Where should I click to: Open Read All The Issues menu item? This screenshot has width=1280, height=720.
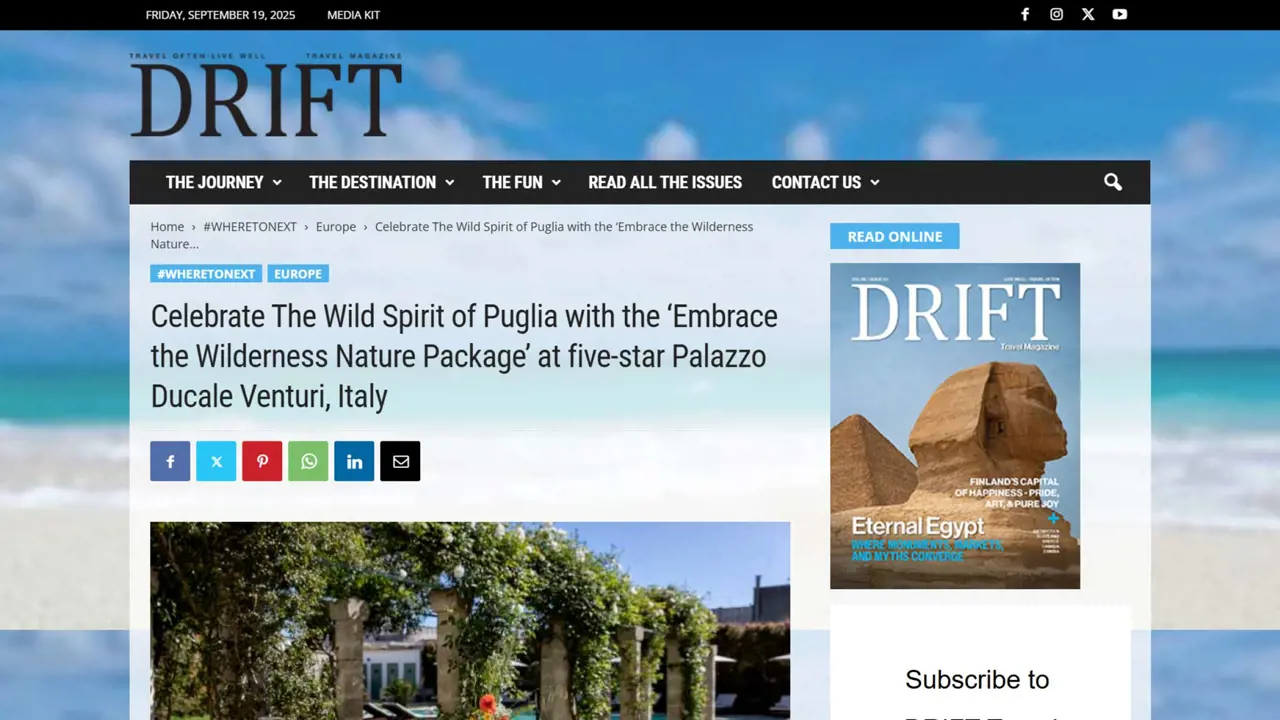pyautogui.click(x=665, y=182)
